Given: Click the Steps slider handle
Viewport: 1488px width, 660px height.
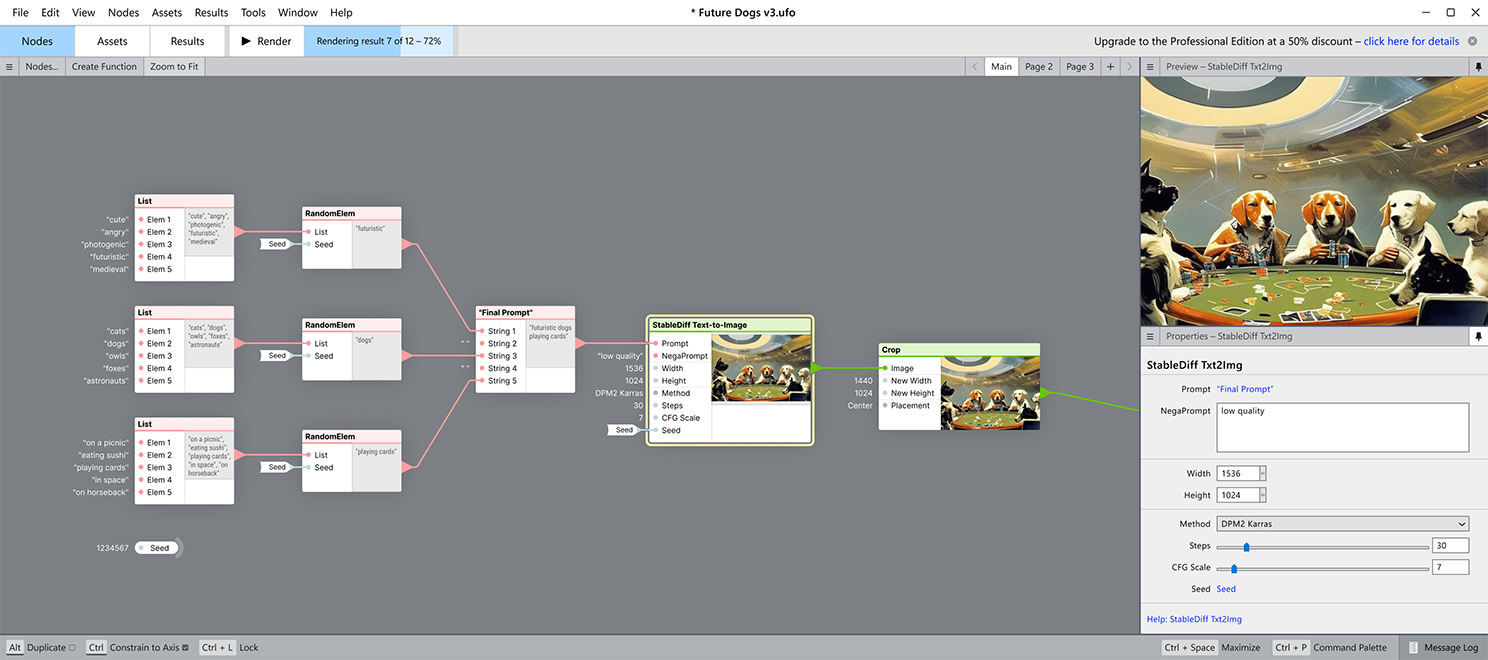Looking at the screenshot, I should (x=1246, y=546).
